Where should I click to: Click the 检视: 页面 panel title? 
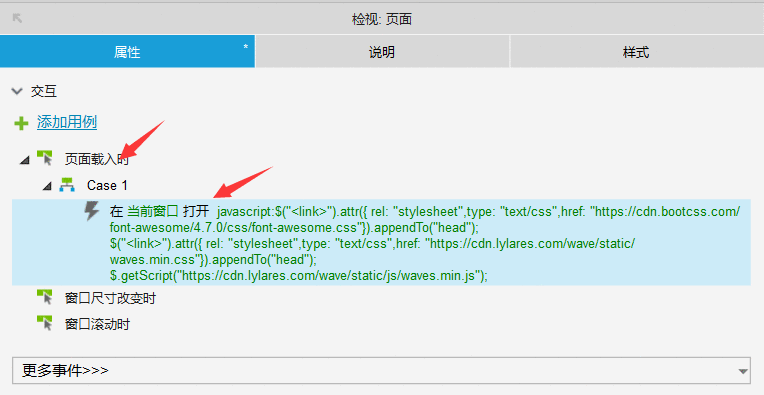382,19
